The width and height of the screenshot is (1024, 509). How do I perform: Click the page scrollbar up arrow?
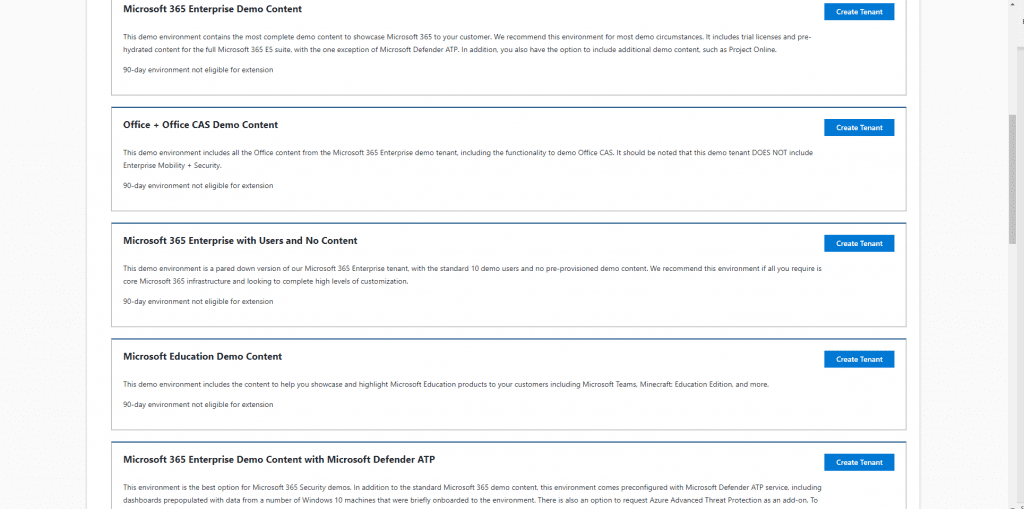[x=1013, y=4]
